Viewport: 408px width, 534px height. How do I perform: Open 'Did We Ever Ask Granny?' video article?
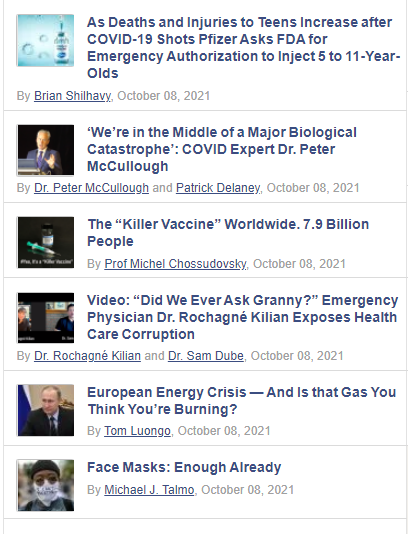[x=242, y=317]
